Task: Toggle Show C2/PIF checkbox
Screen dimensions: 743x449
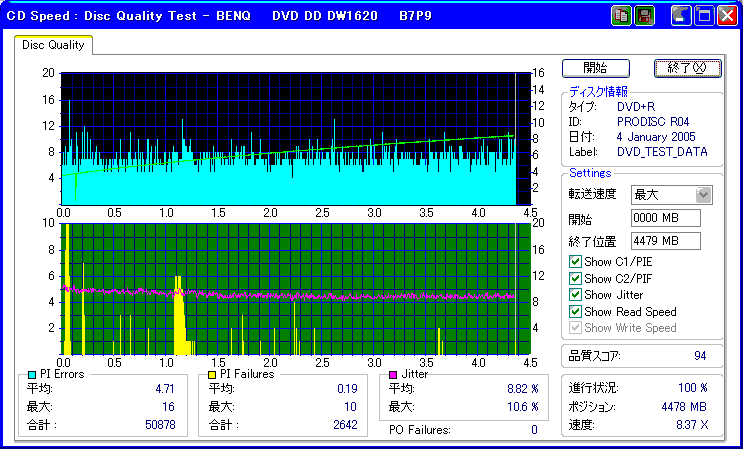Action: 575,278
